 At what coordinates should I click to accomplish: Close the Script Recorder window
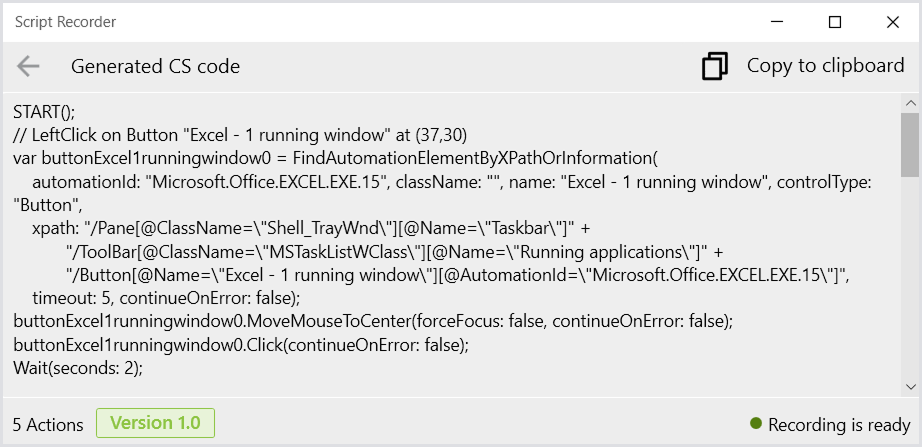tap(892, 22)
